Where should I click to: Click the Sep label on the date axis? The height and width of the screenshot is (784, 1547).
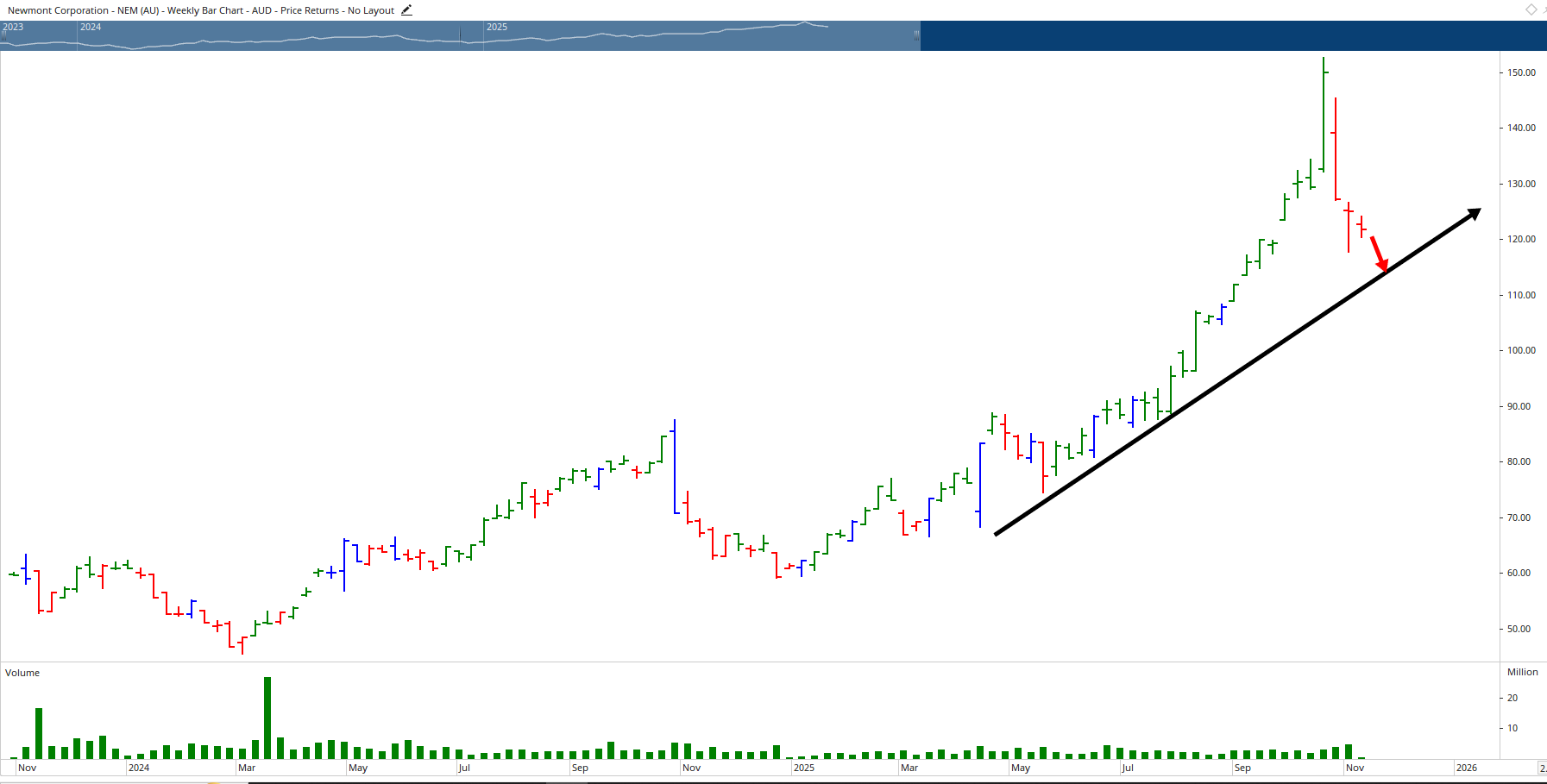[580, 767]
